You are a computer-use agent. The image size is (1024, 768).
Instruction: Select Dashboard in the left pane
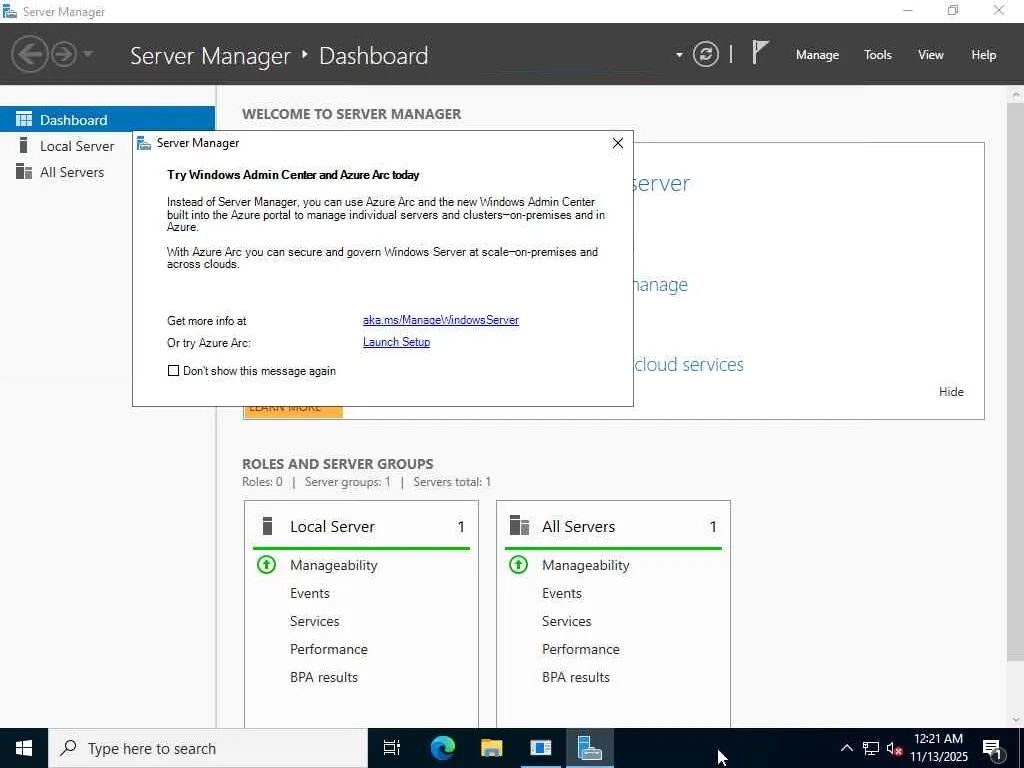click(x=107, y=120)
